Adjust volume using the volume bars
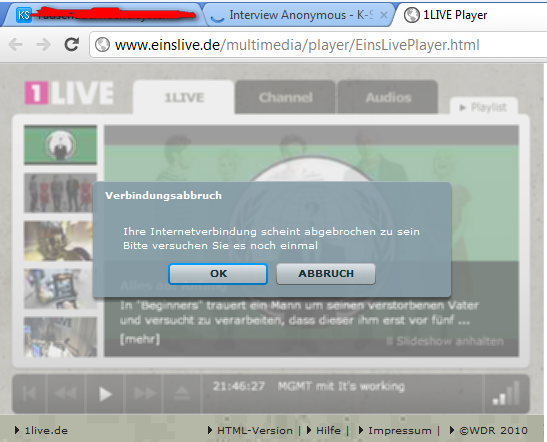The width and height of the screenshot is (547, 442). click(506, 393)
